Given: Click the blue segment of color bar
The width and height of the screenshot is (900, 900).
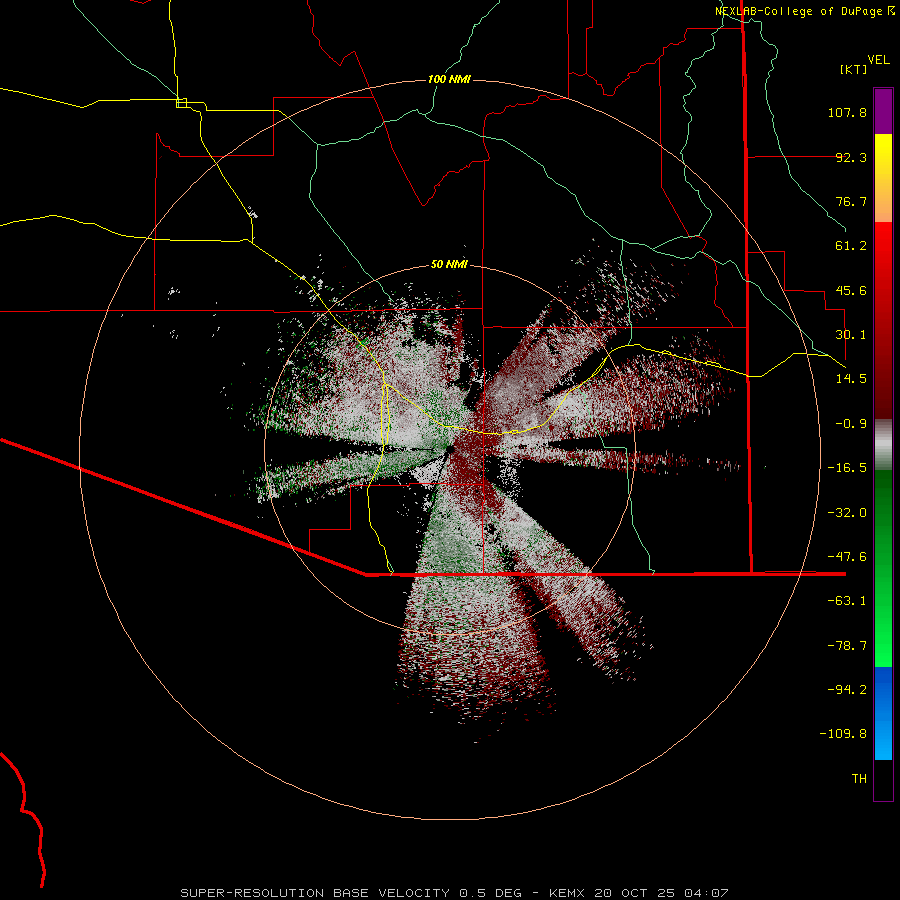Looking at the screenshot, I should click(x=883, y=713).
